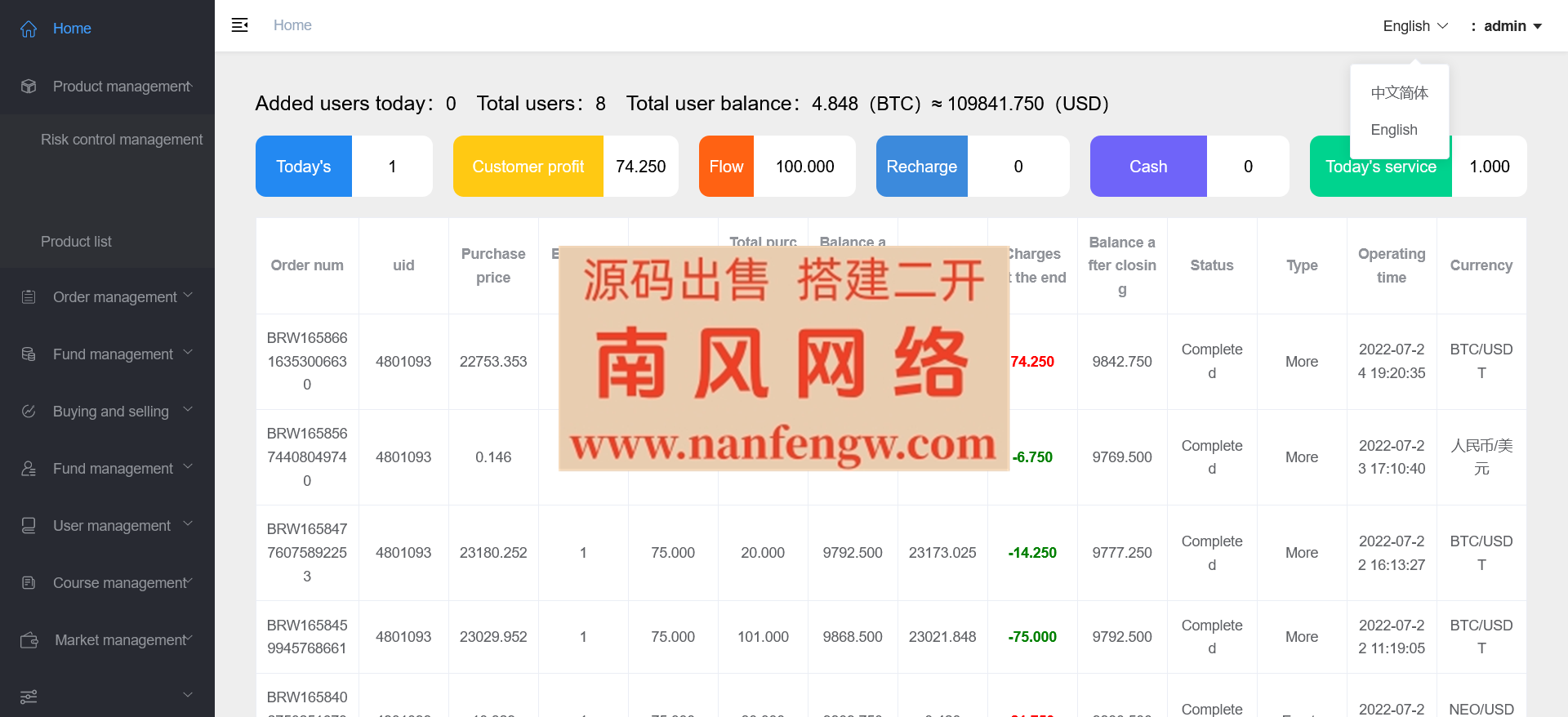Click the Course management icon
The image size is (1568, 717).
(x=29, y=583)
